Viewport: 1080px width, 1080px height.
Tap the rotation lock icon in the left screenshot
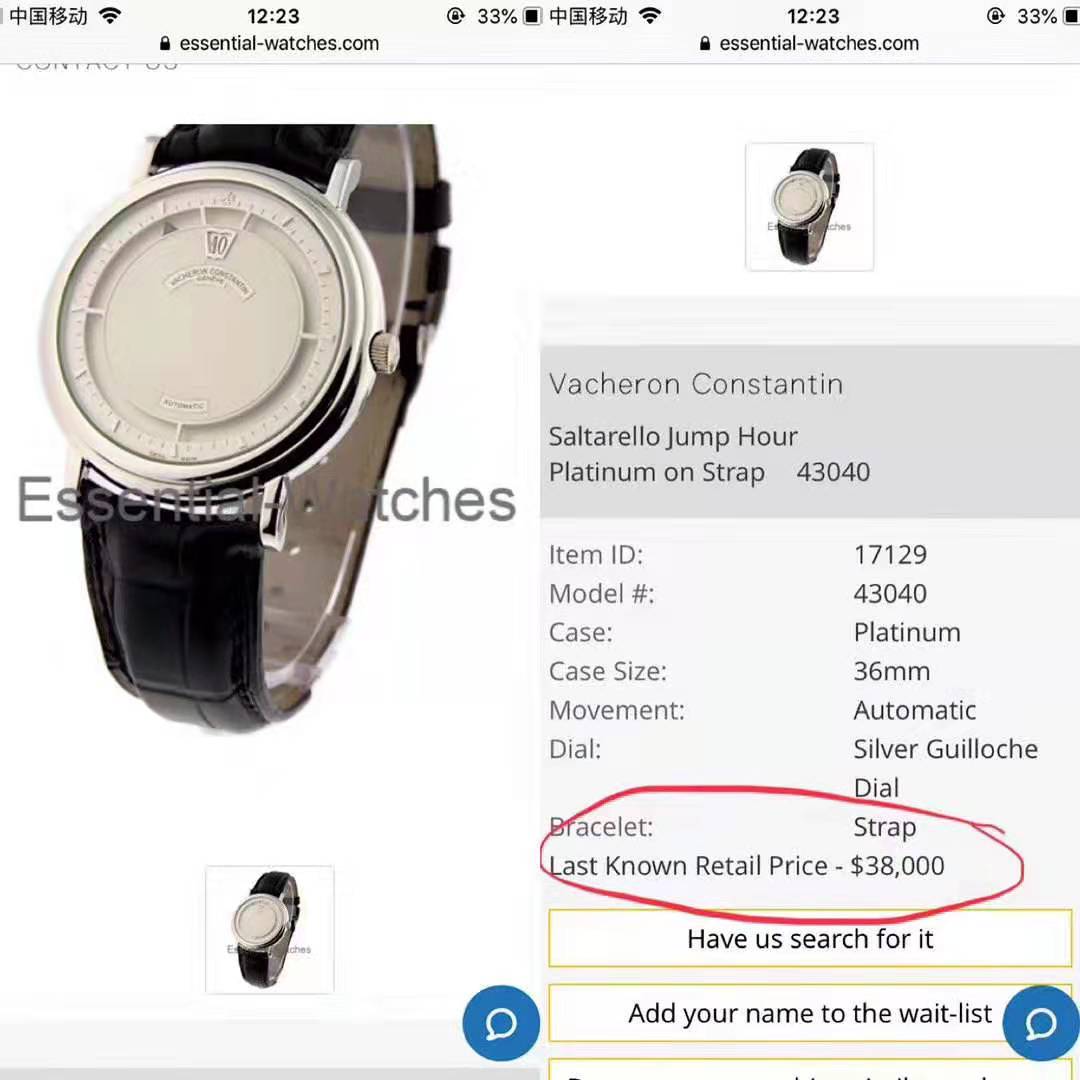455,16
